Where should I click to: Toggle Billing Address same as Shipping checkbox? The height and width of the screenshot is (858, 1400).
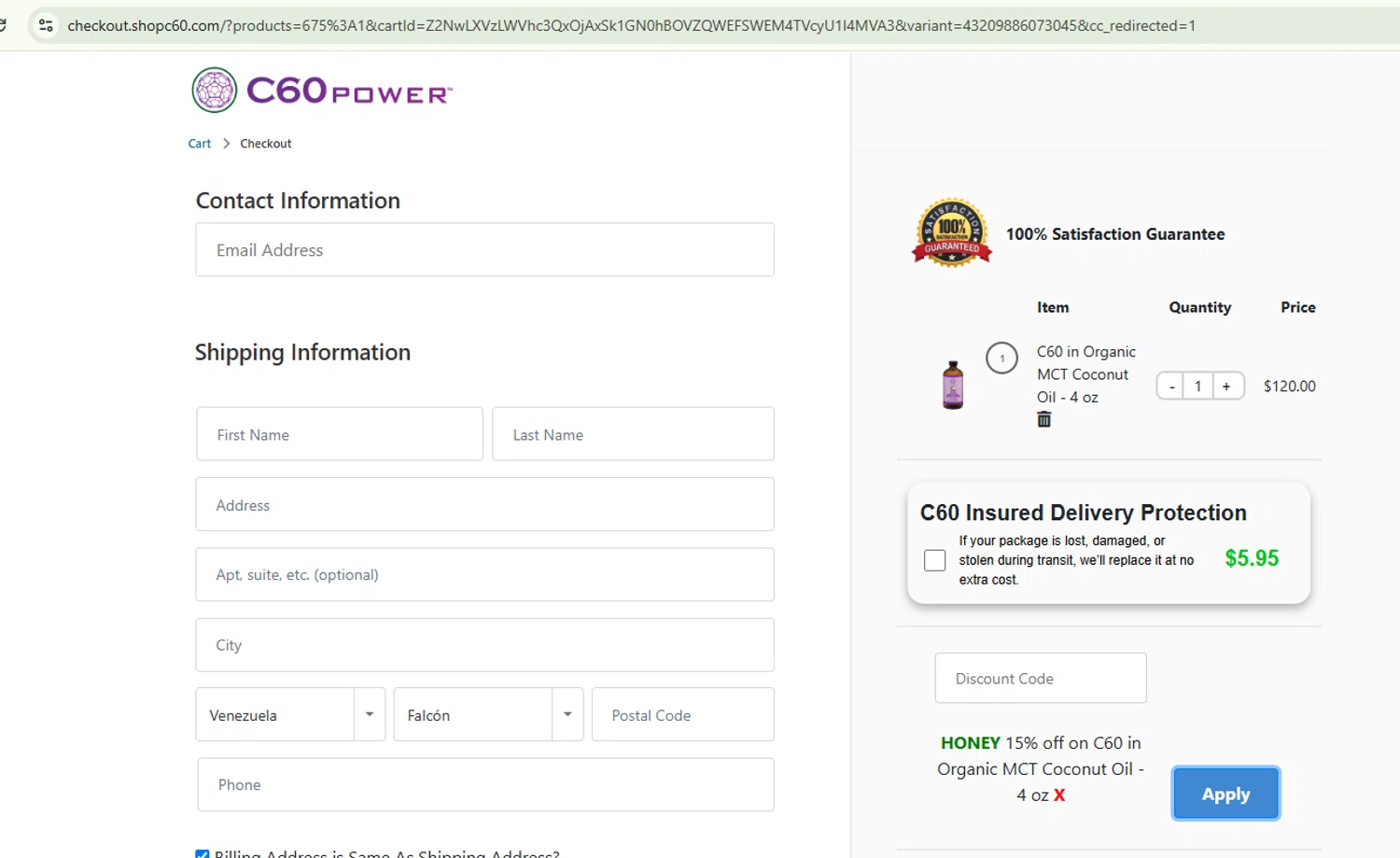tap(203, 853)
